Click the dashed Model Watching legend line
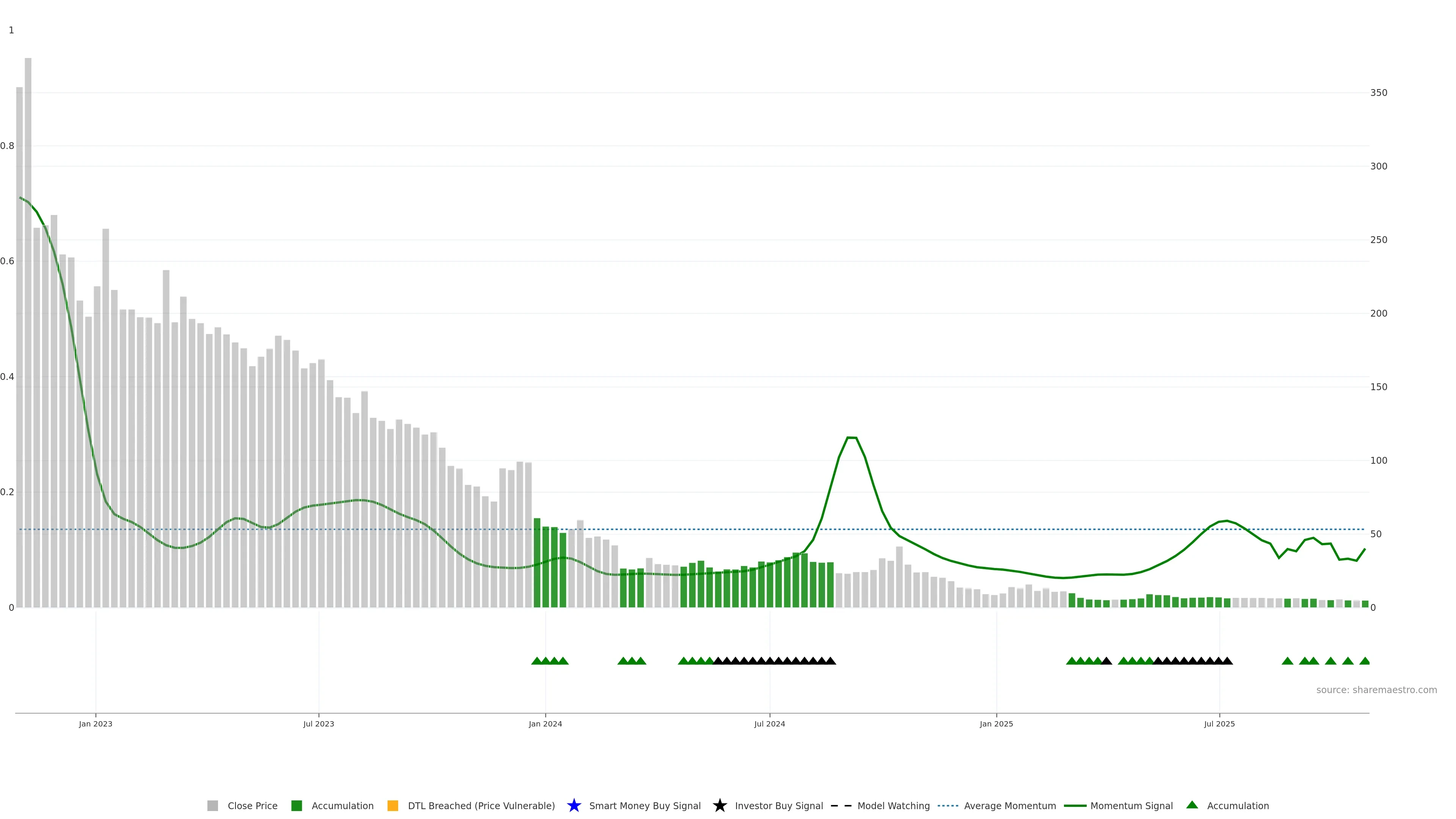The image size is (1456, 819). [841, 805]
